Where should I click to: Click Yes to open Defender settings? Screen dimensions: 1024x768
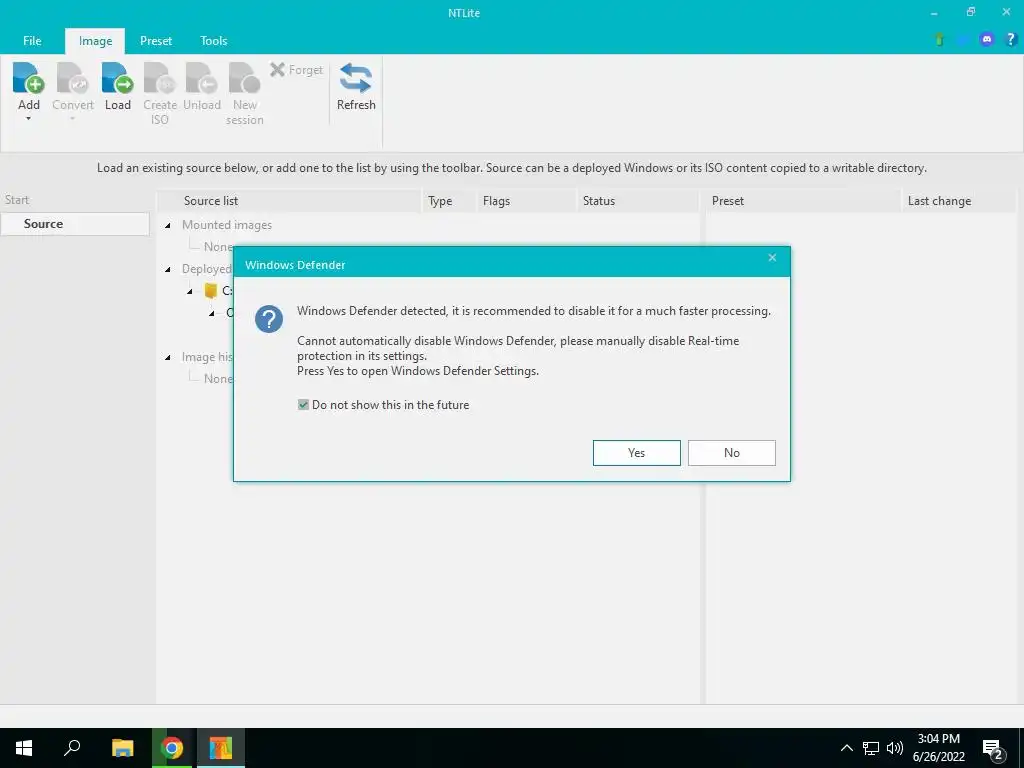click(x=637, y=453)
